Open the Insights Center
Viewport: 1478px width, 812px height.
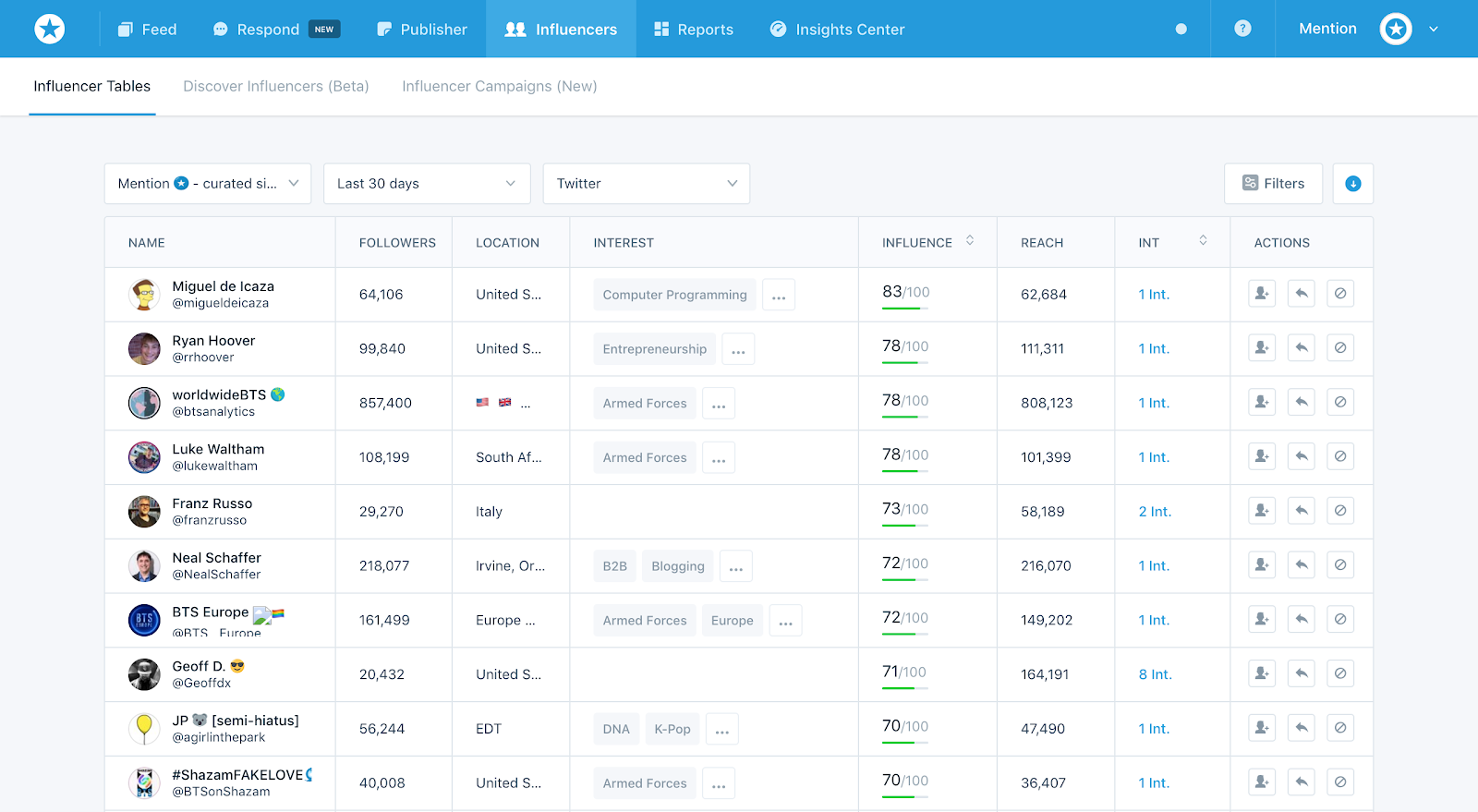tap(838, 30)
